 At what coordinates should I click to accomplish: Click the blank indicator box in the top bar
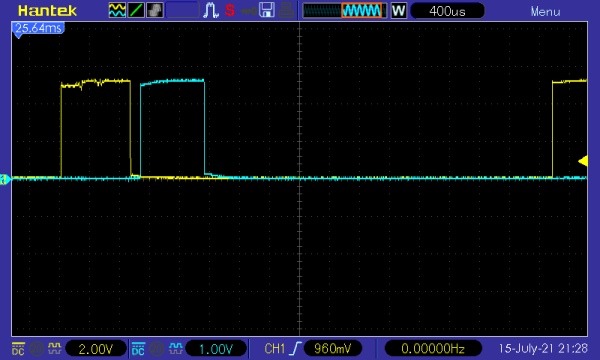click(183, 10)
